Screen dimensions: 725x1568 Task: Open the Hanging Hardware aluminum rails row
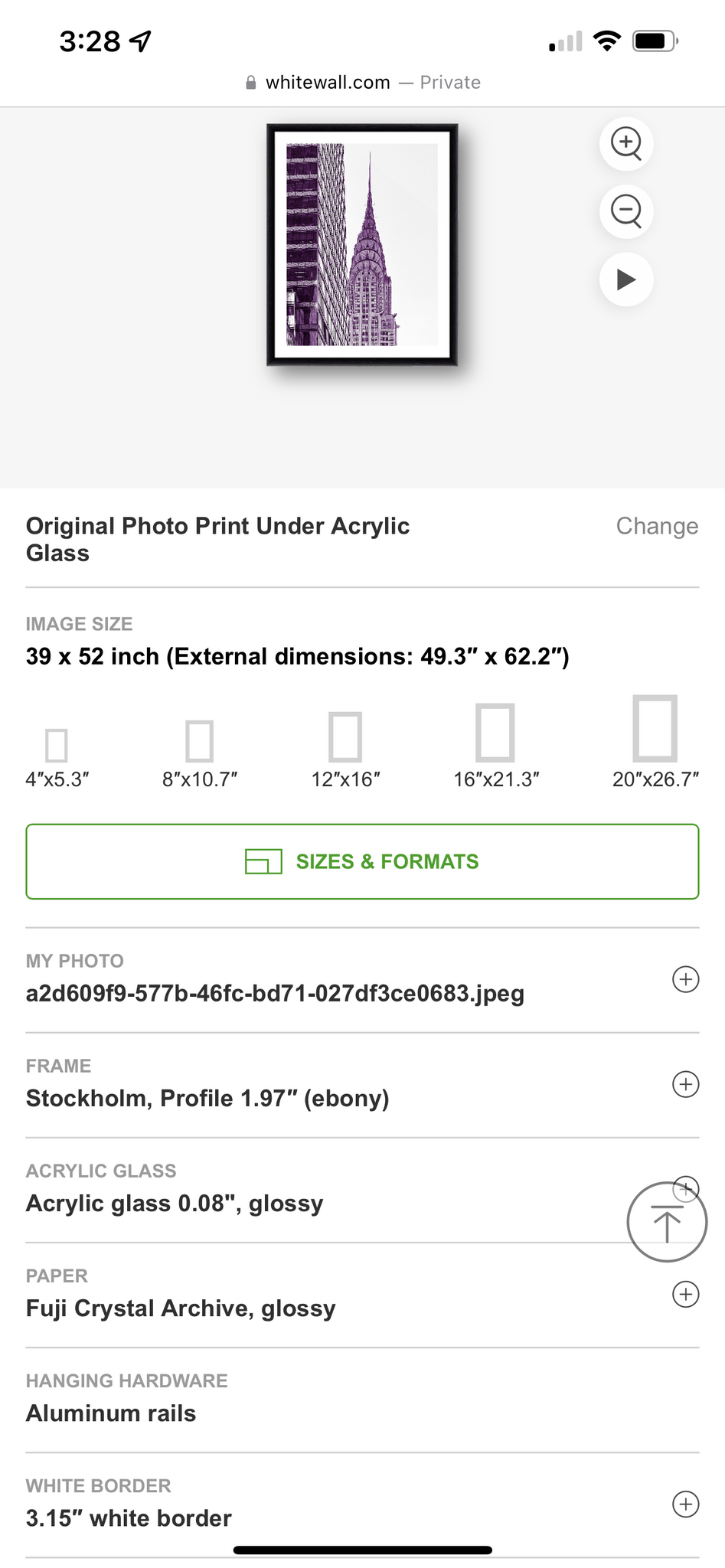(111, 1413)
